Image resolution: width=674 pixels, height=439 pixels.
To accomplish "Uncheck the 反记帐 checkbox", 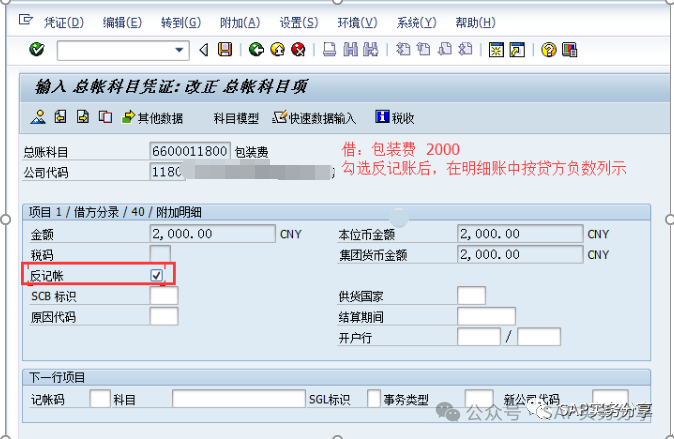I will click(x=156, y=275).
